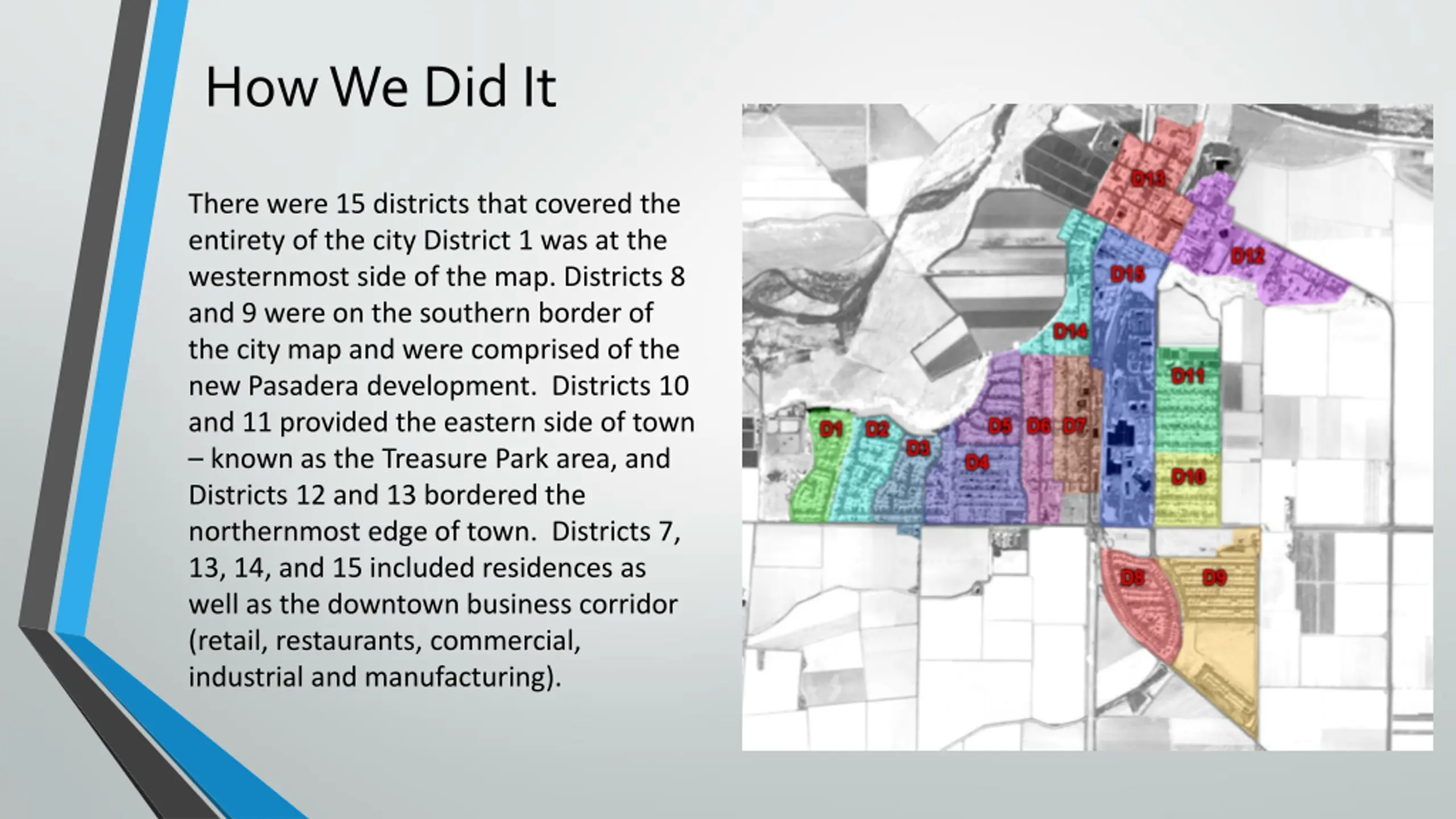
Task: Click the D14 label in teal district
Action: pos(1070,332)
